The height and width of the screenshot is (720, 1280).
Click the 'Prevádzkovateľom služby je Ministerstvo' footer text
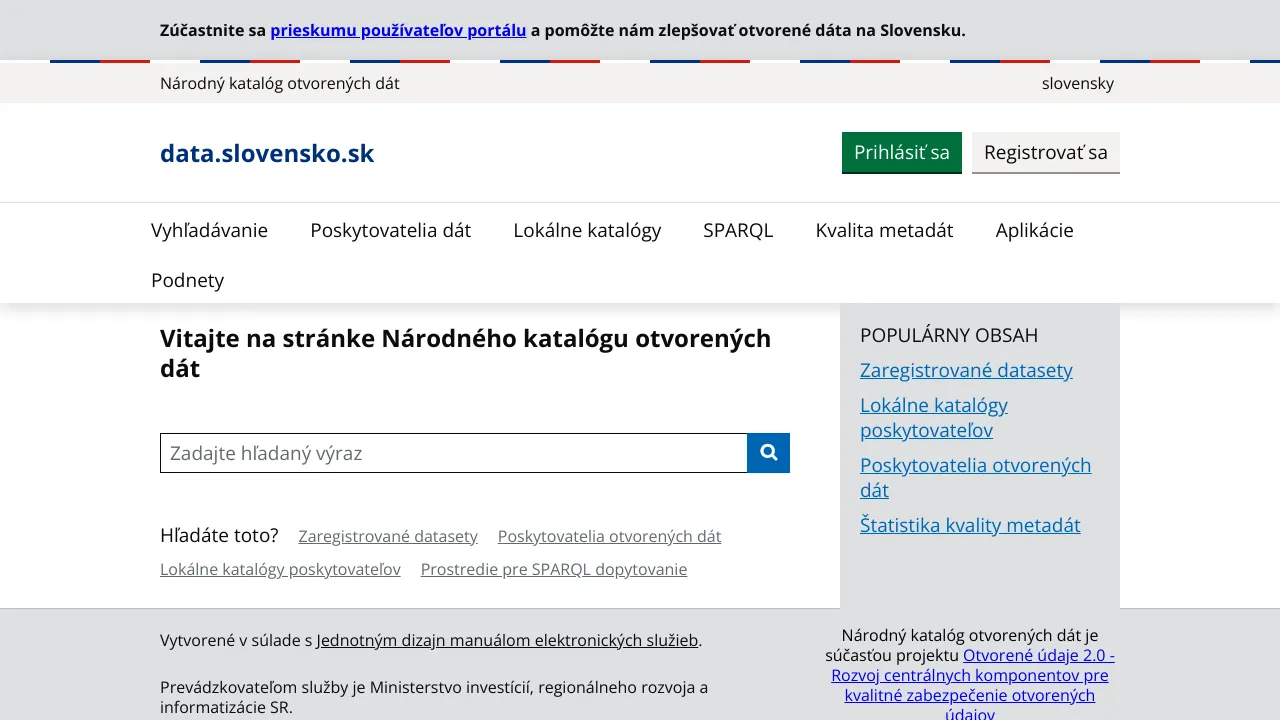pos(434,697)
